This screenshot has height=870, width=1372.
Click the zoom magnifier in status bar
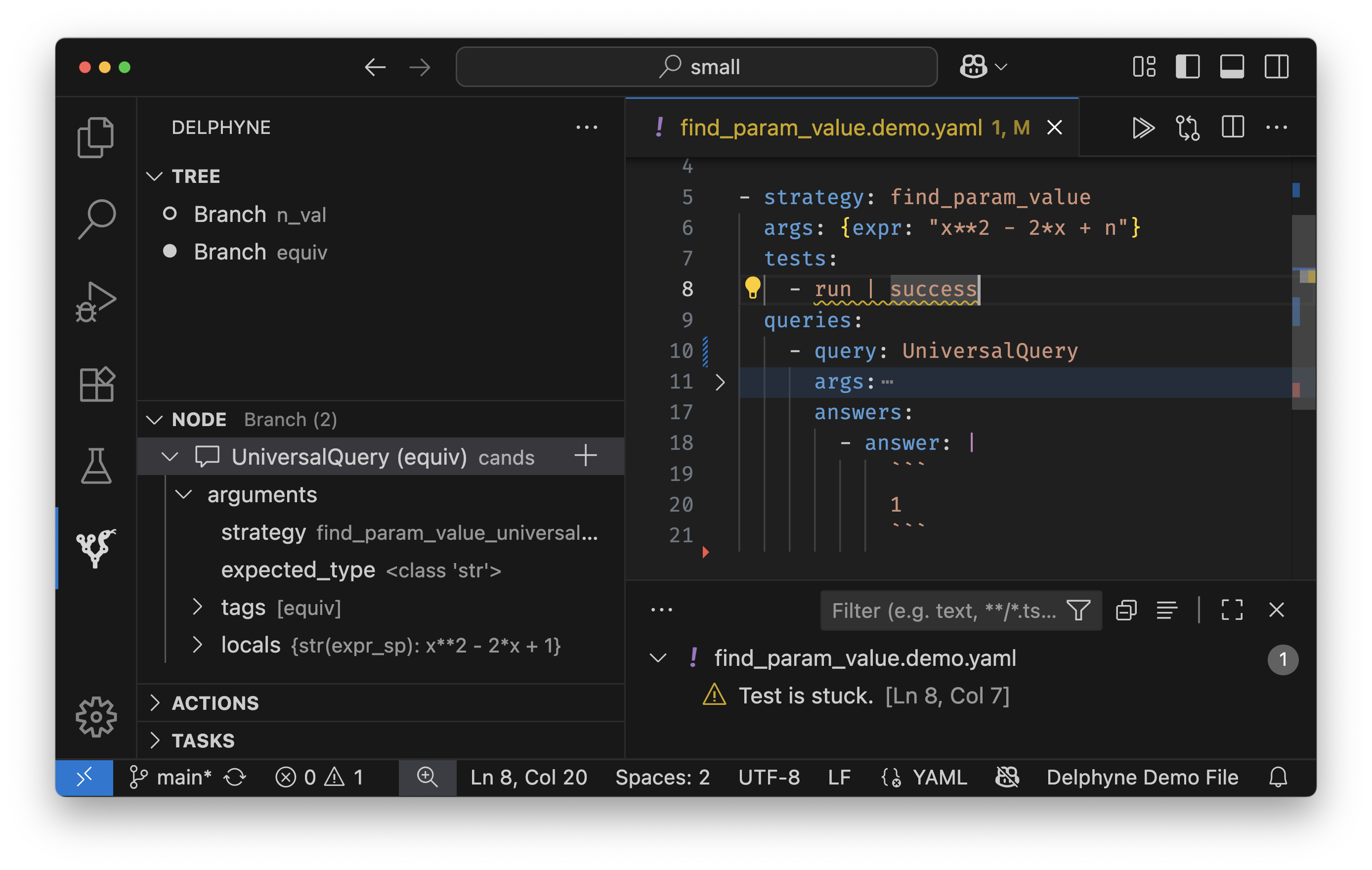(427, 777)
